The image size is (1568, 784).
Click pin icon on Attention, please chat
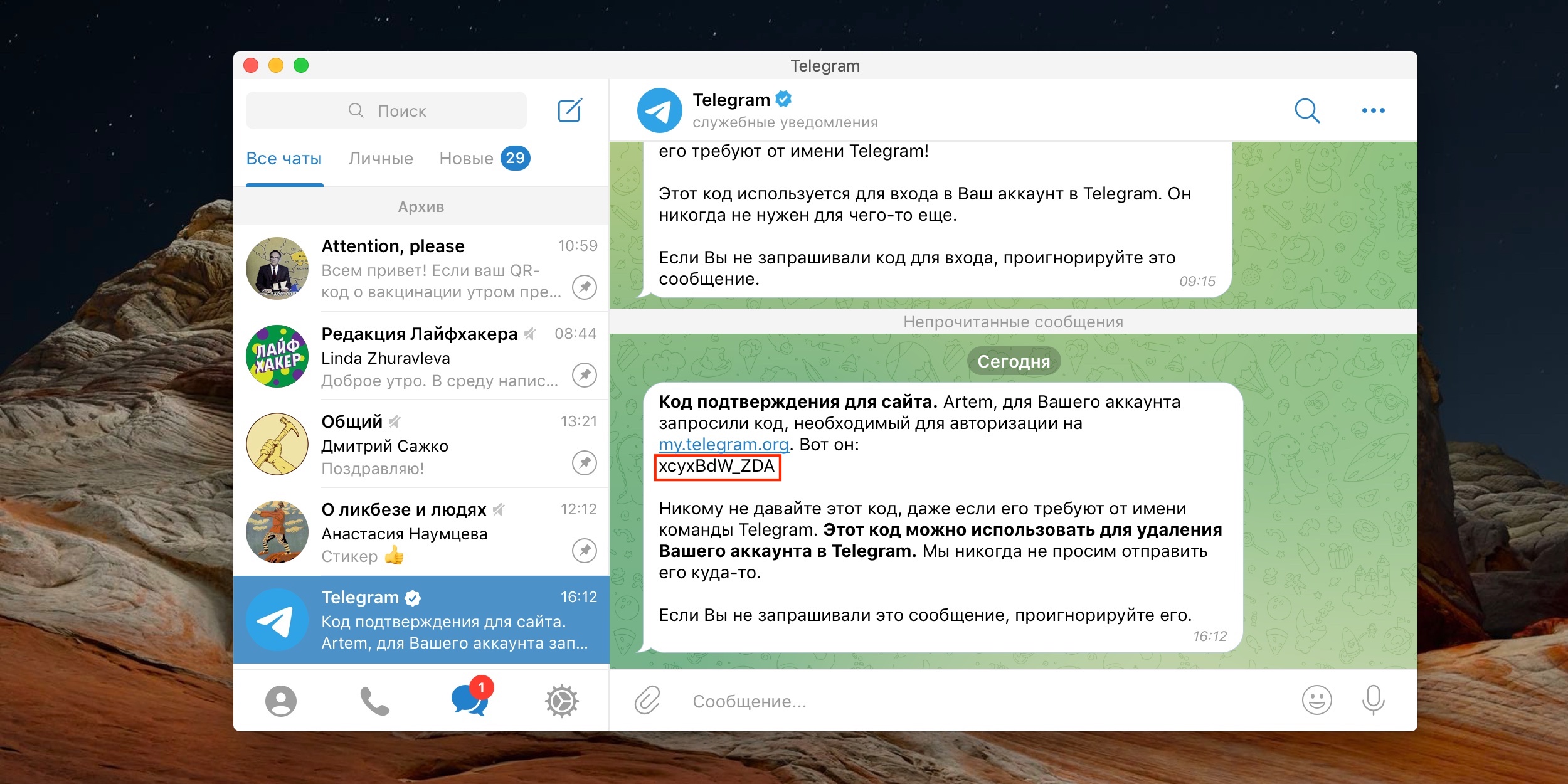[x=585, y=287]
